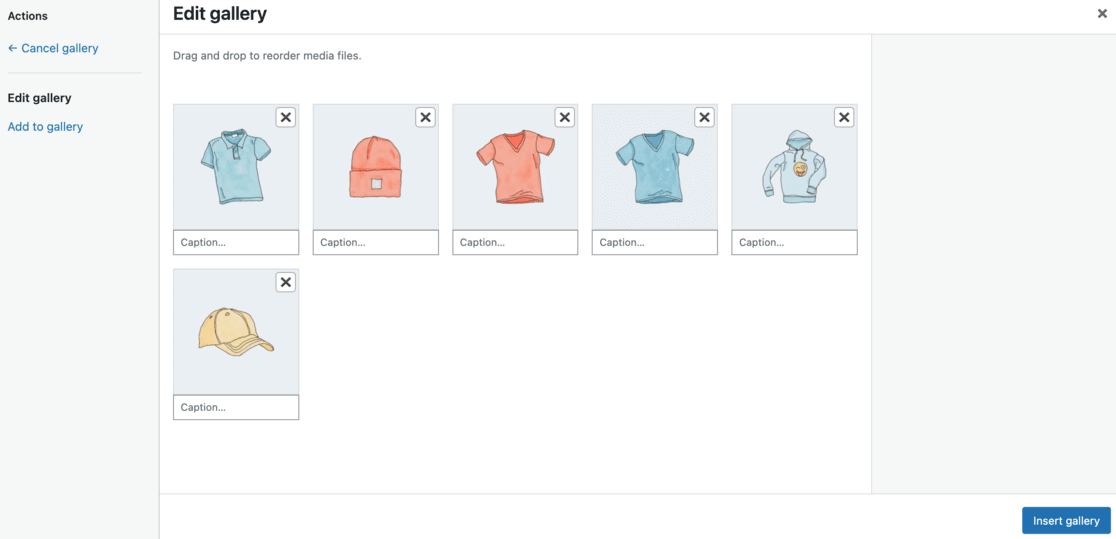
Task: Remove the blue polo shirt image
Action: tap(286, 118)
